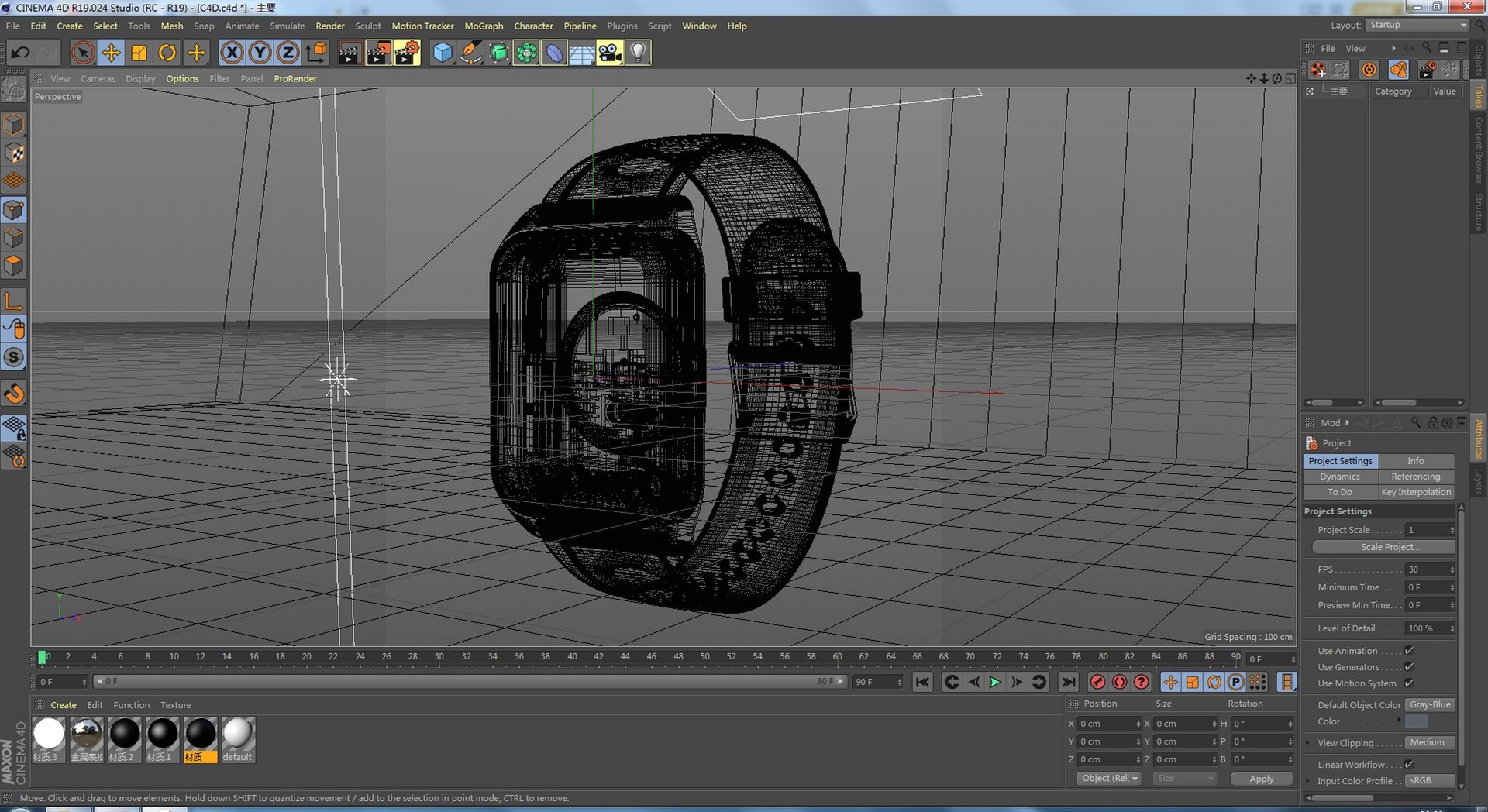Click the Project Scale input field
Image resolution: width=1488 pixels, height=812 pixels.
1430,530
